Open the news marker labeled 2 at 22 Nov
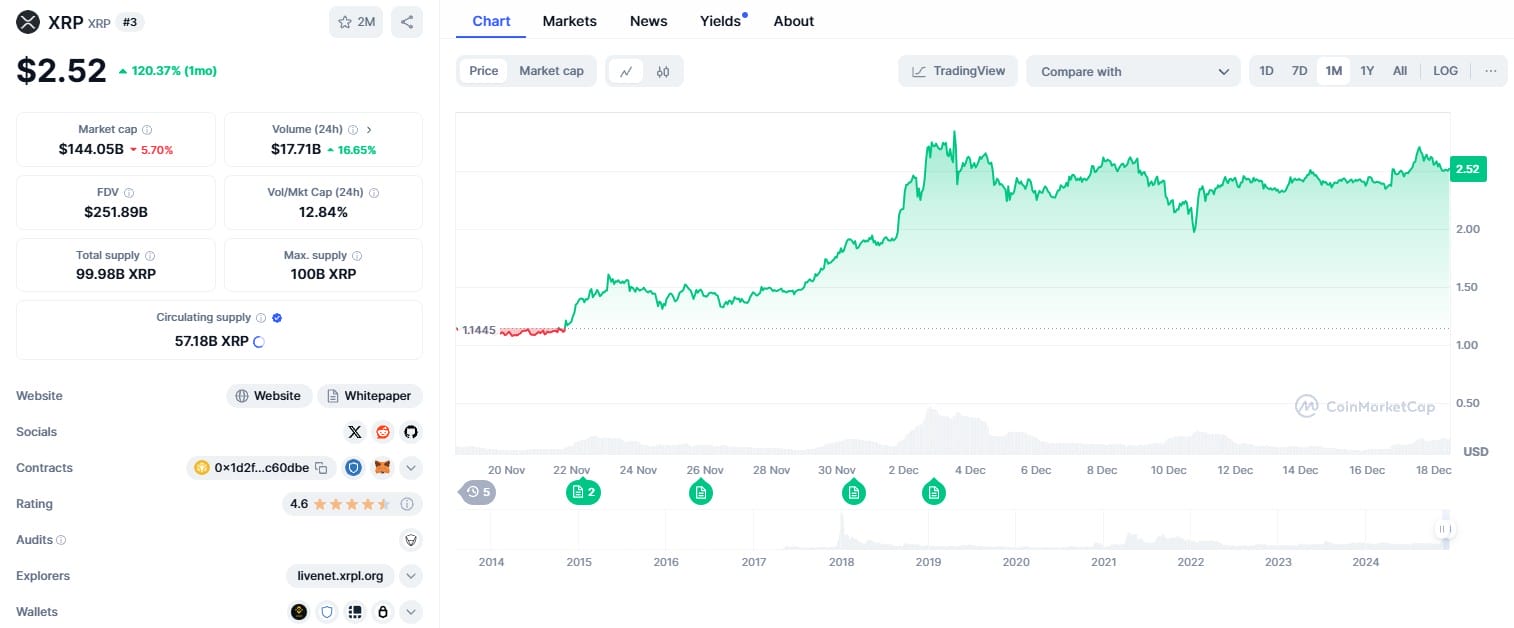This screenshot has width=1514, height=628. [583, 492]
